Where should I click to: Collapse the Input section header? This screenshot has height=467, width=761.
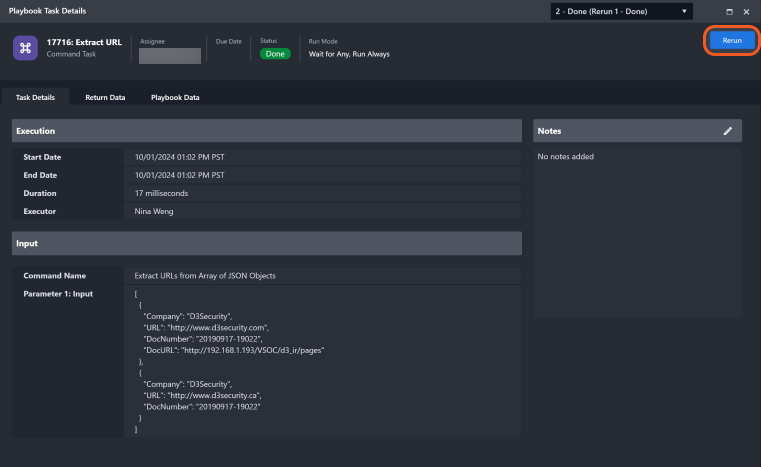coord(266,243)
